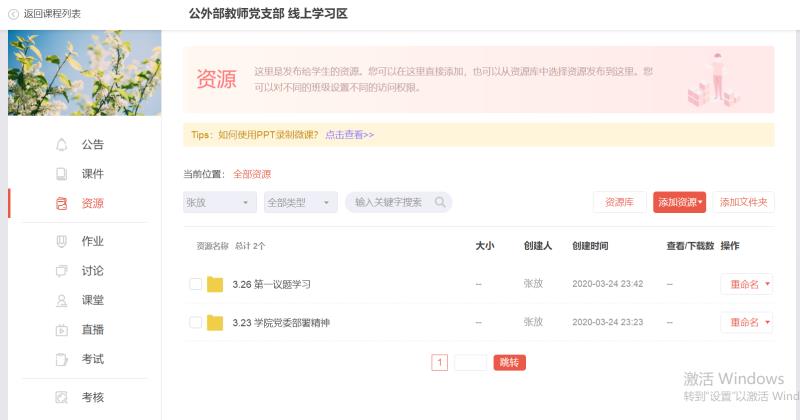Click the 点击查看>> tips link

[349, 135]
